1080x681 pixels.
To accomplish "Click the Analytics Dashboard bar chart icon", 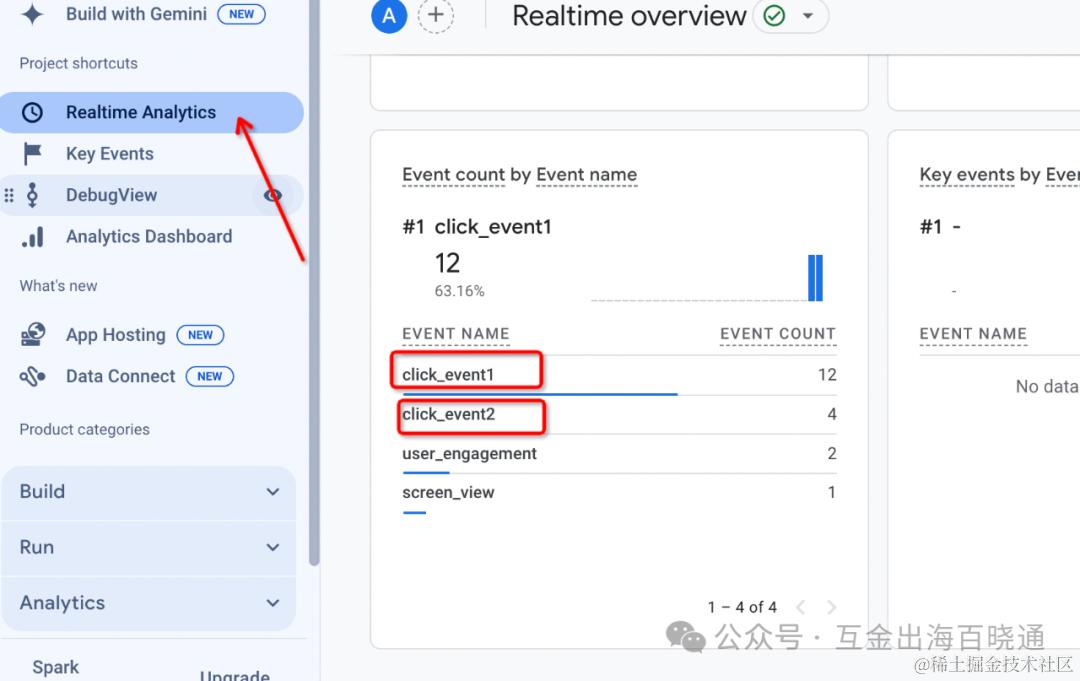I will click(x=32, y=237).
